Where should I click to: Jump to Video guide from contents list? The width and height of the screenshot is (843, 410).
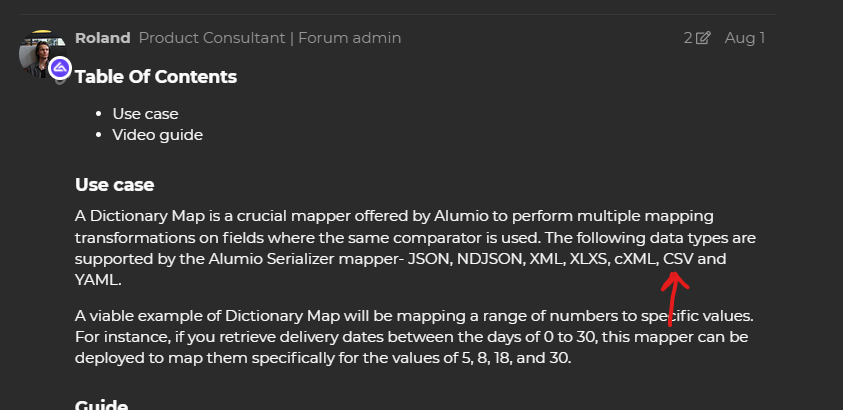click(158, 135)
